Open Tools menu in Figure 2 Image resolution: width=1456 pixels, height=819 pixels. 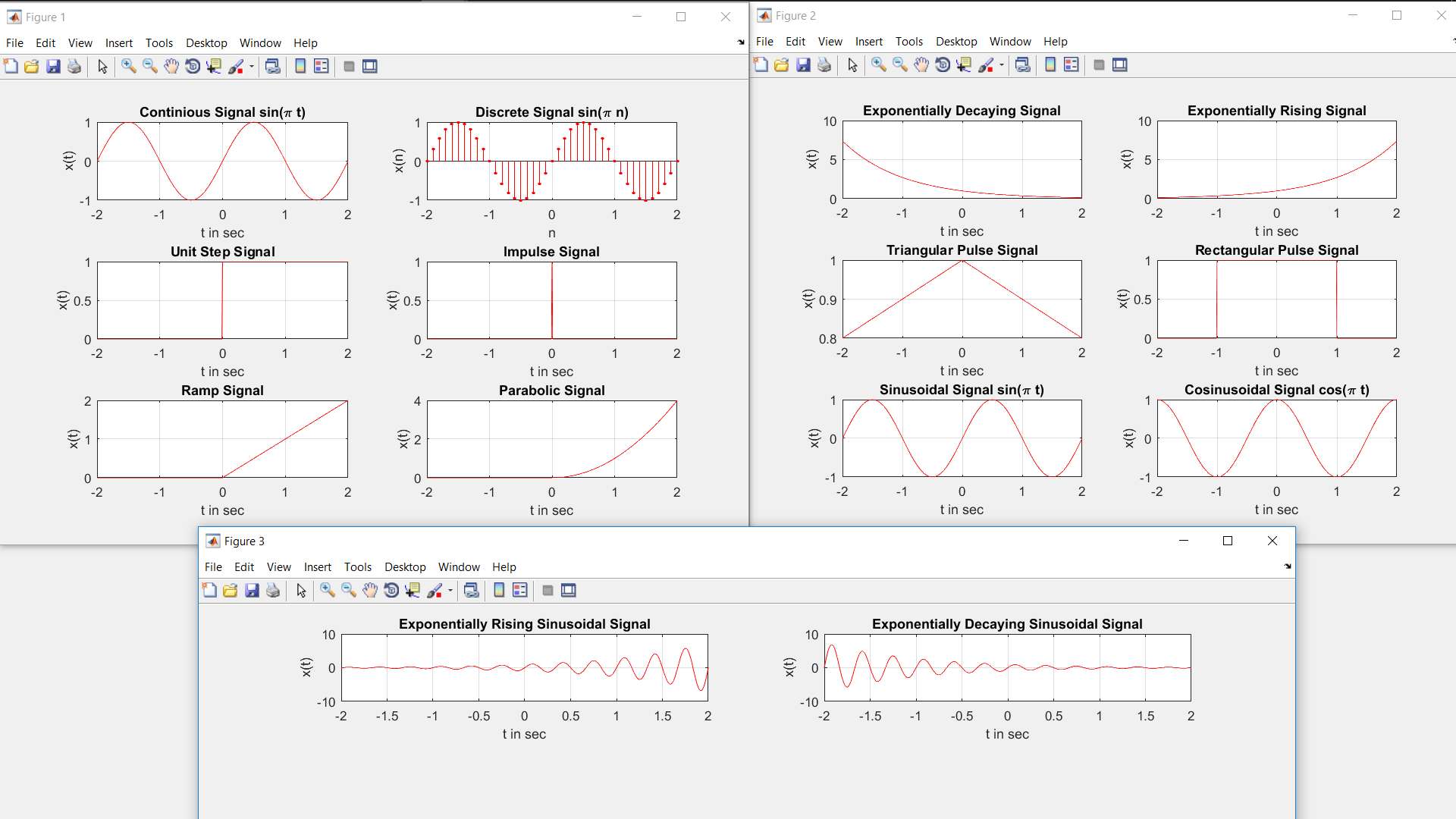909,42
